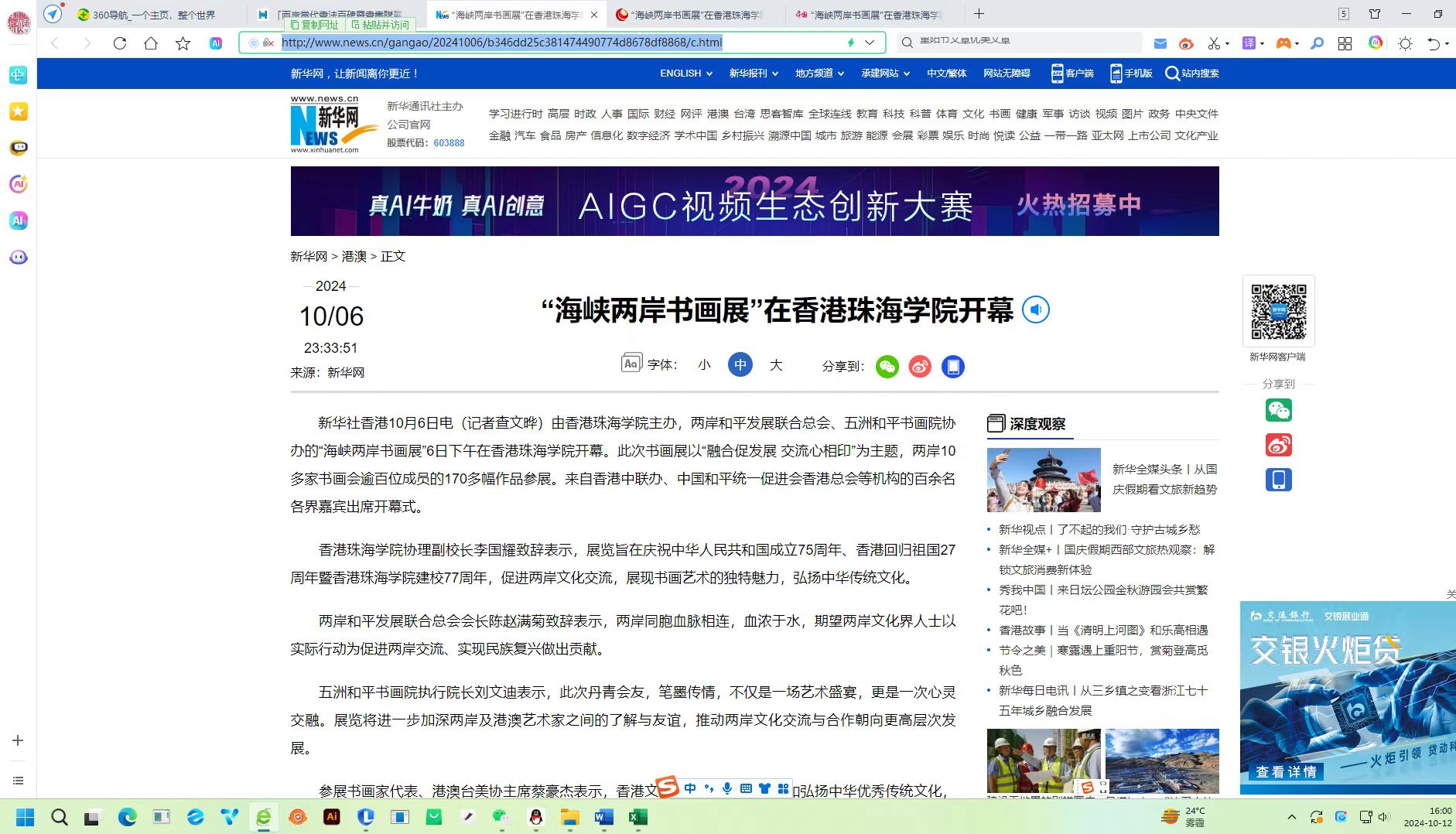Expand the 新华报刊 dropdown
The image size is (1456, 834).
754,73
